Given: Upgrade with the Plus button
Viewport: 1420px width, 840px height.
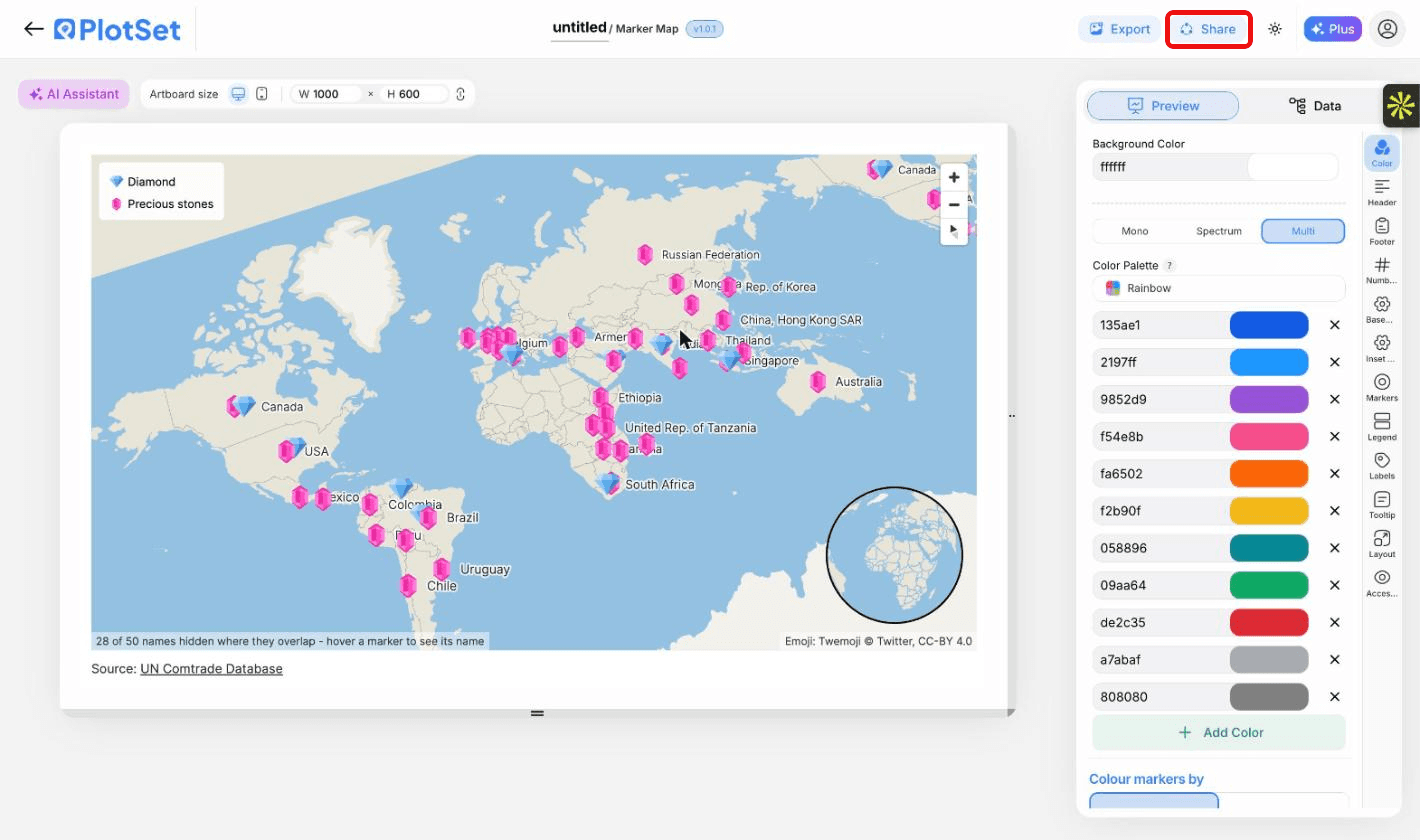Looking at the screenshot, I should (1332, 29).
